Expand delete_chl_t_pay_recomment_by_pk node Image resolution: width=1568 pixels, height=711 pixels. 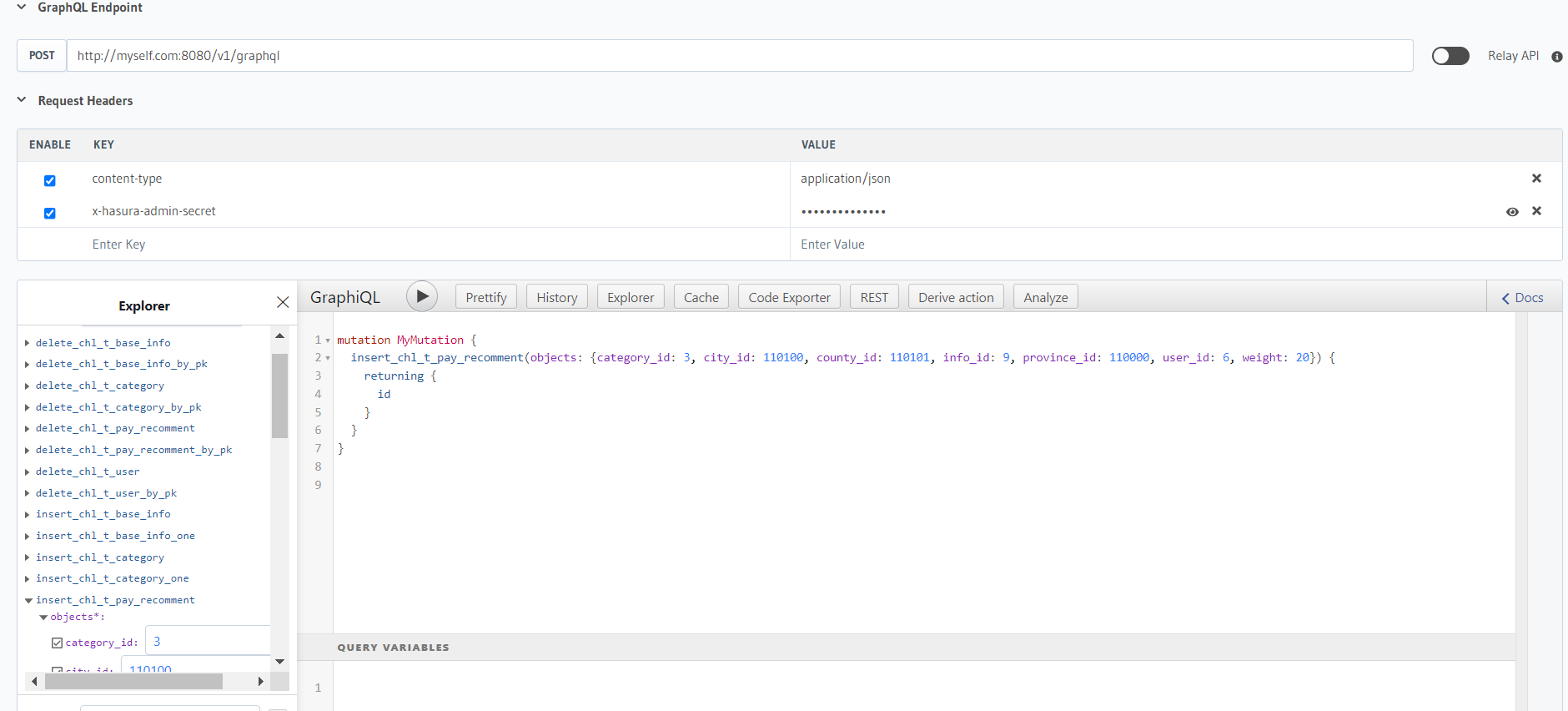tap(28, 450)
